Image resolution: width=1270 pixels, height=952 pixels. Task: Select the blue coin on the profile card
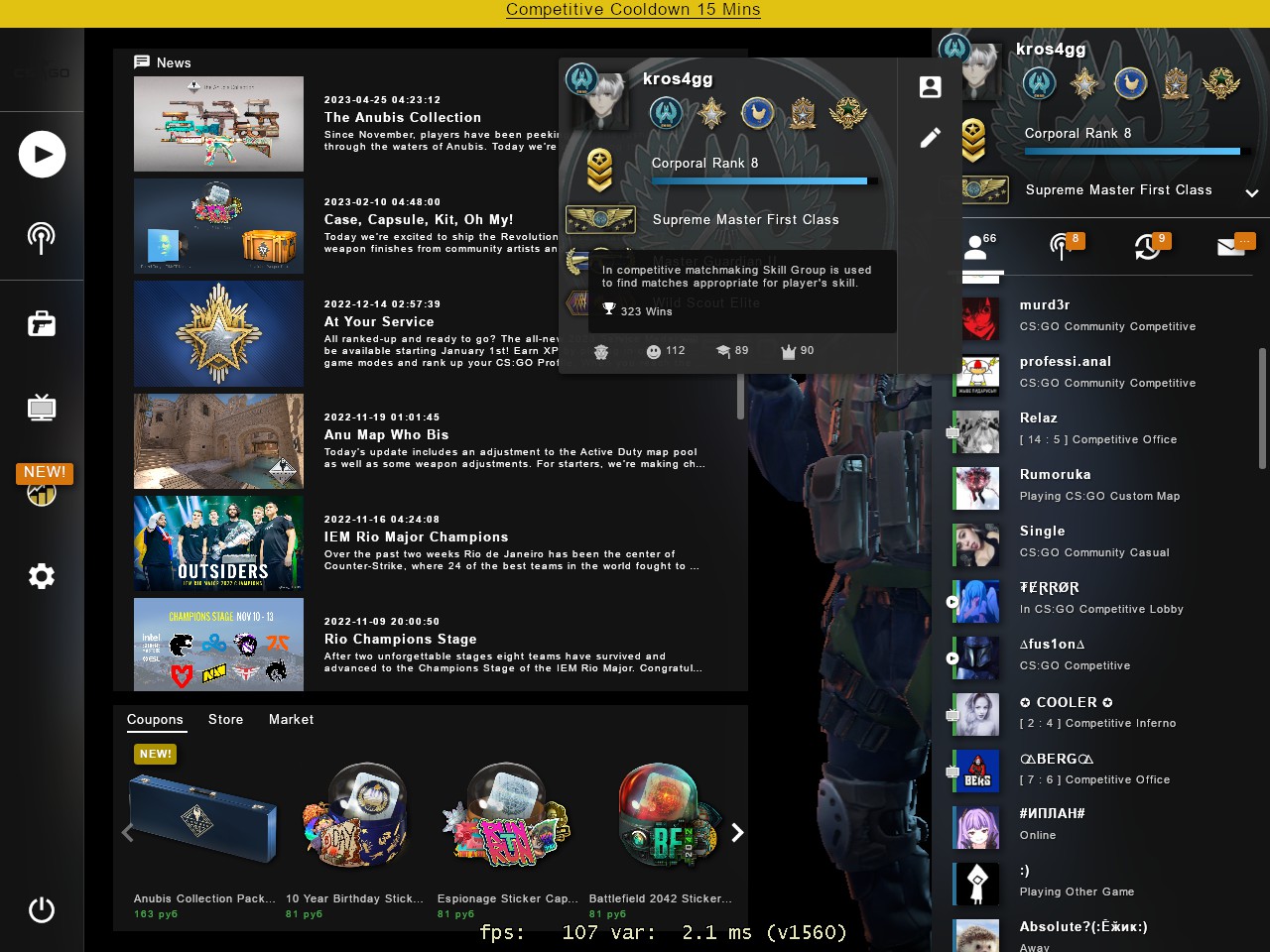(757, 113)
